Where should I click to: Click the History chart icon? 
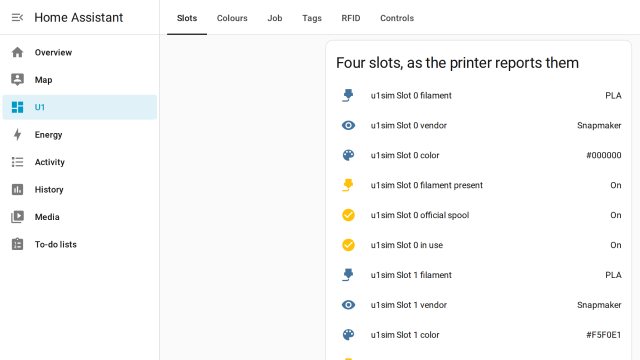pyautogui.click(x=17, y=189)
